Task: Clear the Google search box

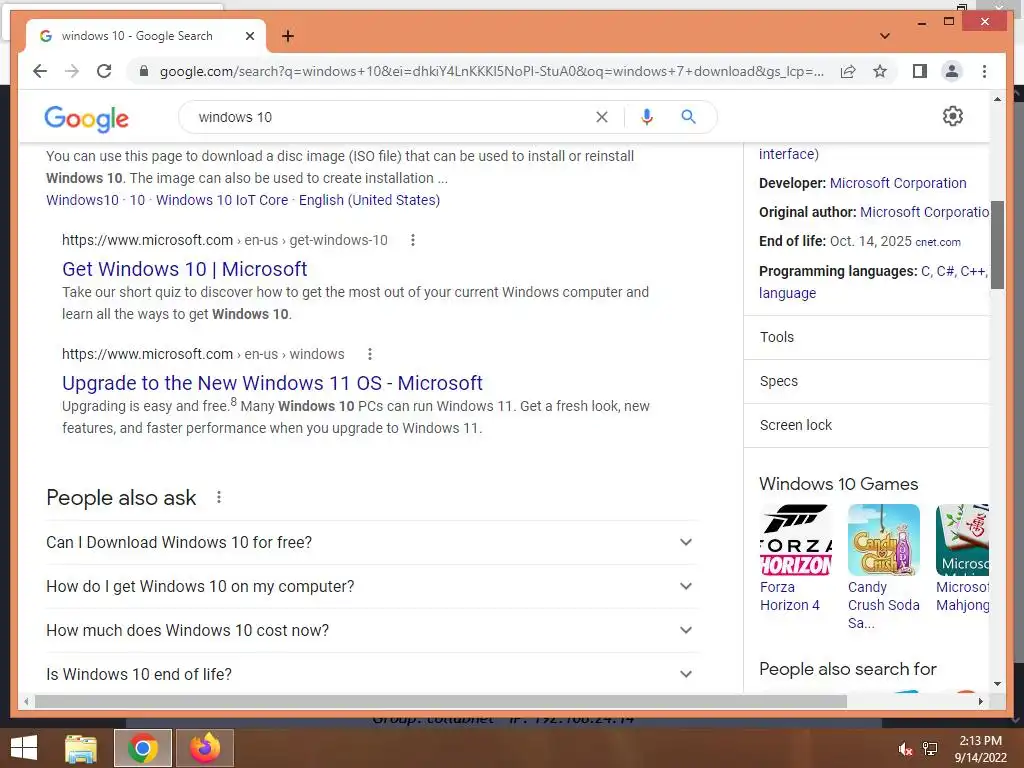Action: click(601, 117)
